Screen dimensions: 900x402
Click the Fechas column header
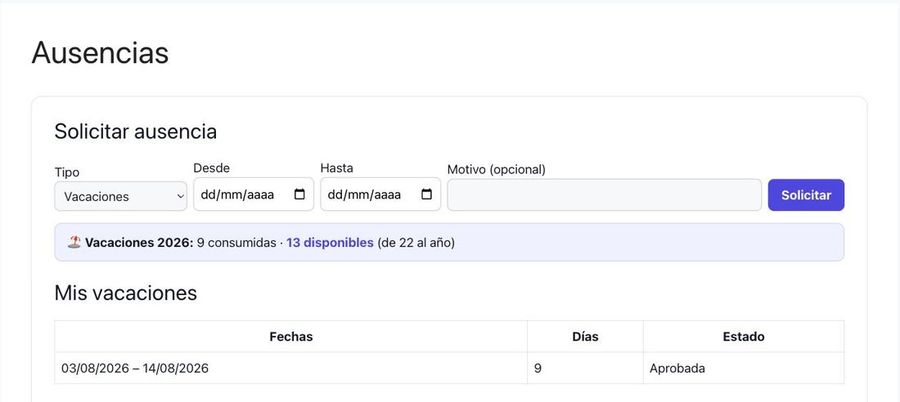pyautogui.click(x=291, y=337)
